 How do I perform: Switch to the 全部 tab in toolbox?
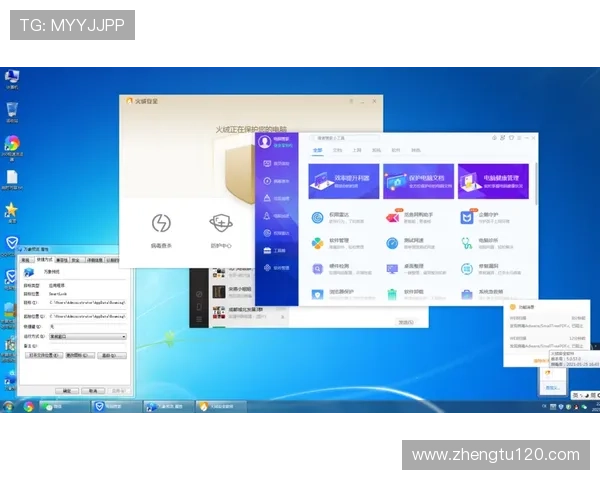tap(318, 150)
